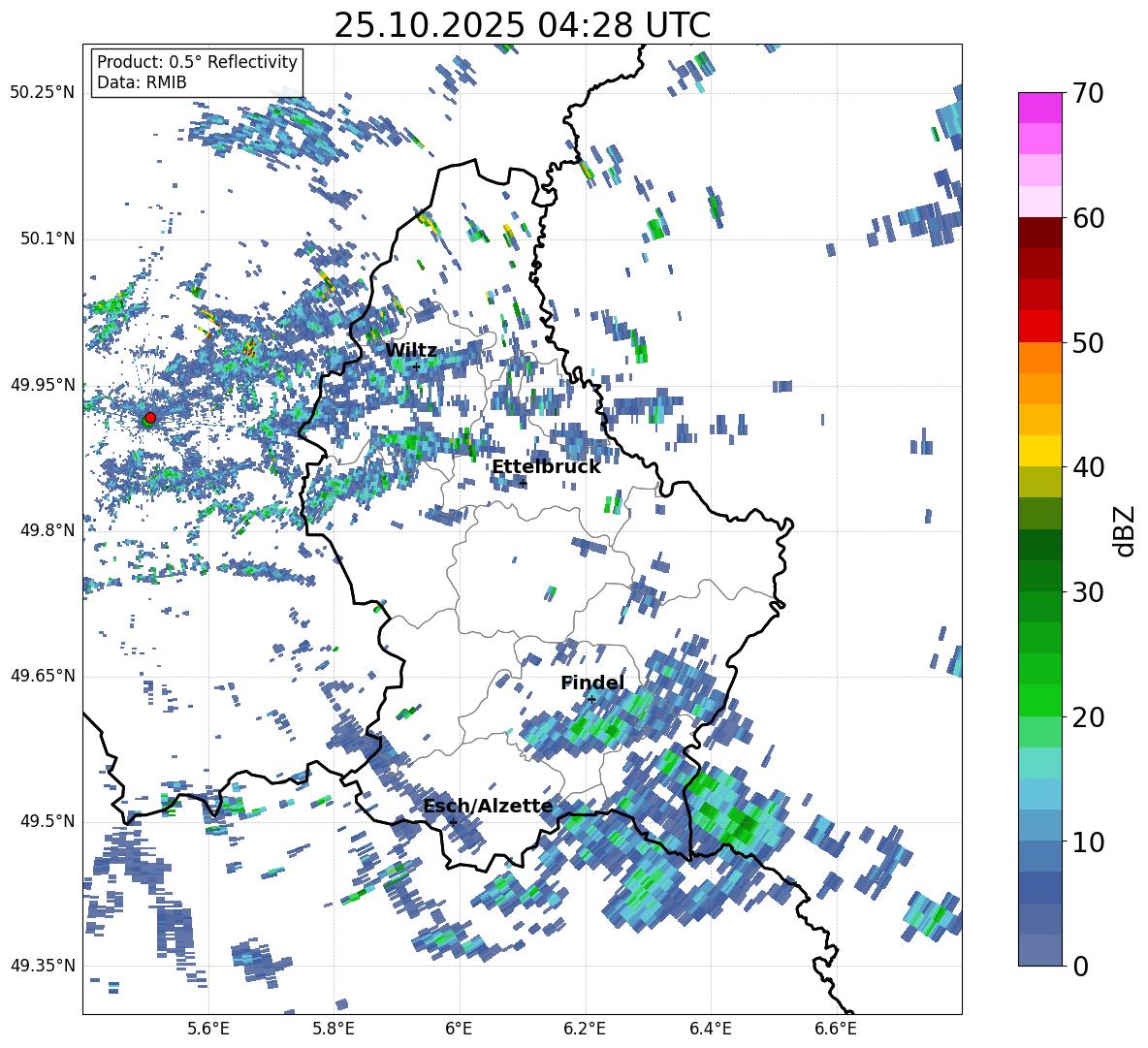Click the 30 tick on colorbar
Screen dimensions: 1148x1048
tap(1089, 592)
